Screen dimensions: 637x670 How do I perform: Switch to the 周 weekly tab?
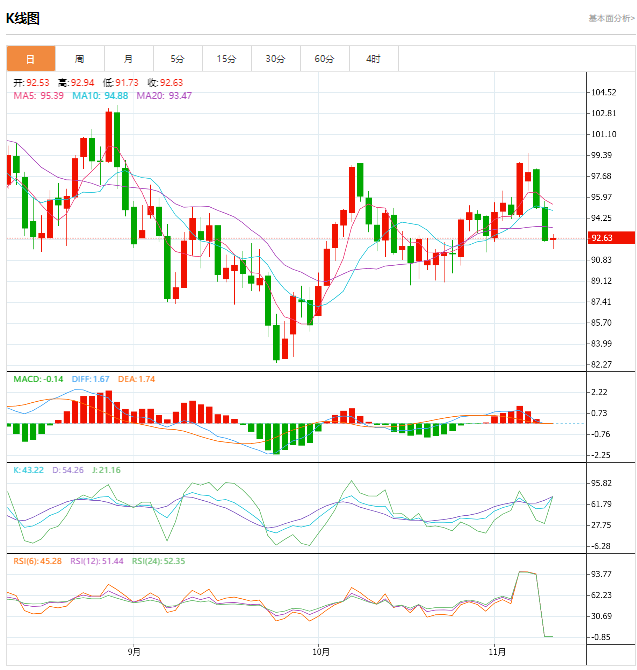(80, 59)
